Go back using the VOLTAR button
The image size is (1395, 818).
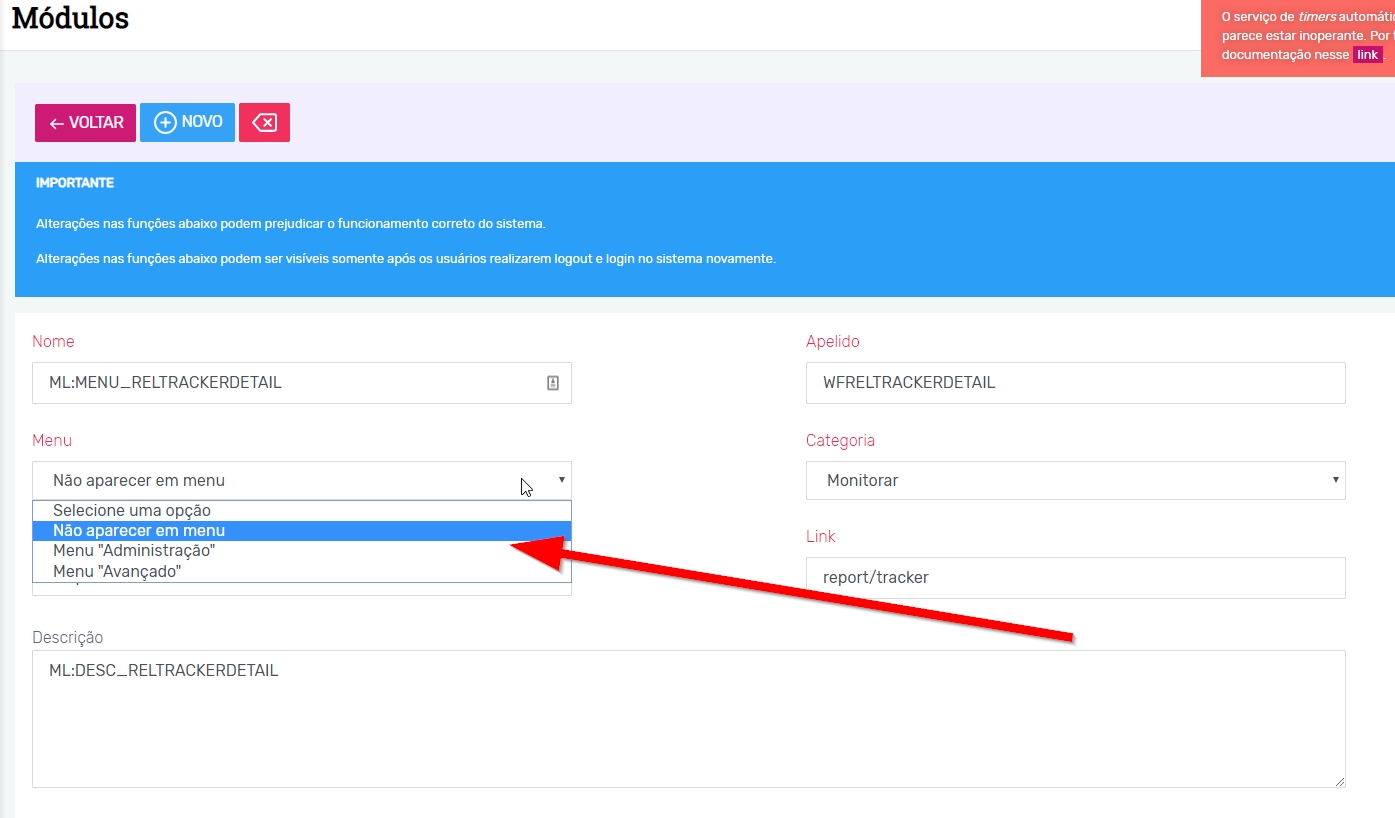(x=86, y=123)
